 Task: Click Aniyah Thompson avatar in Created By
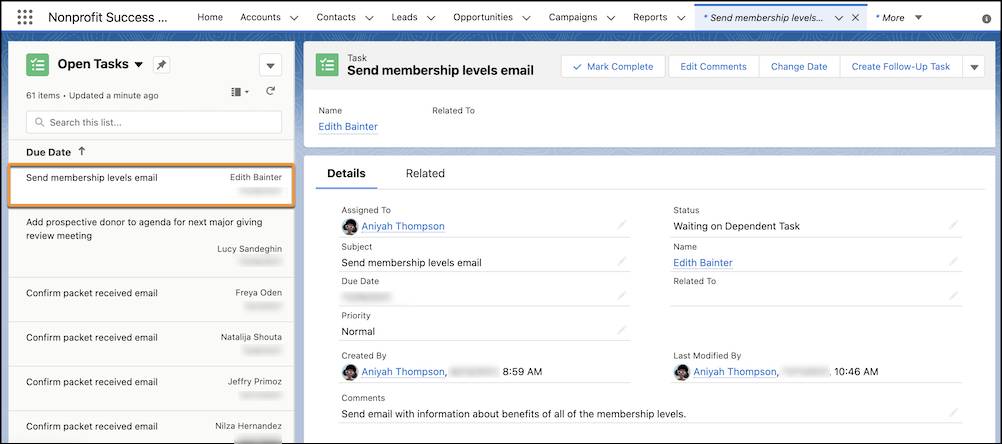pos(350,372)
